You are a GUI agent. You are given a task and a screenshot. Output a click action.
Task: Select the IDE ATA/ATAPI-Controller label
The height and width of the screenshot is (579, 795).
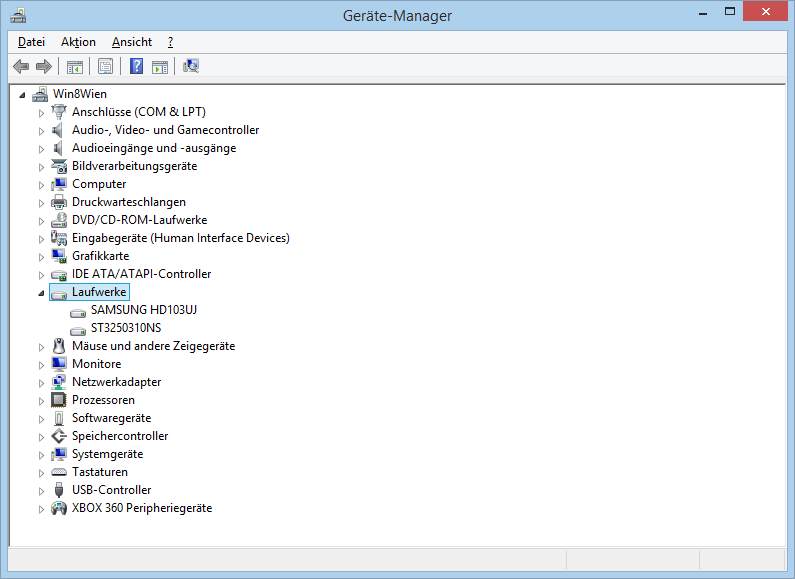tap(141, 274)
